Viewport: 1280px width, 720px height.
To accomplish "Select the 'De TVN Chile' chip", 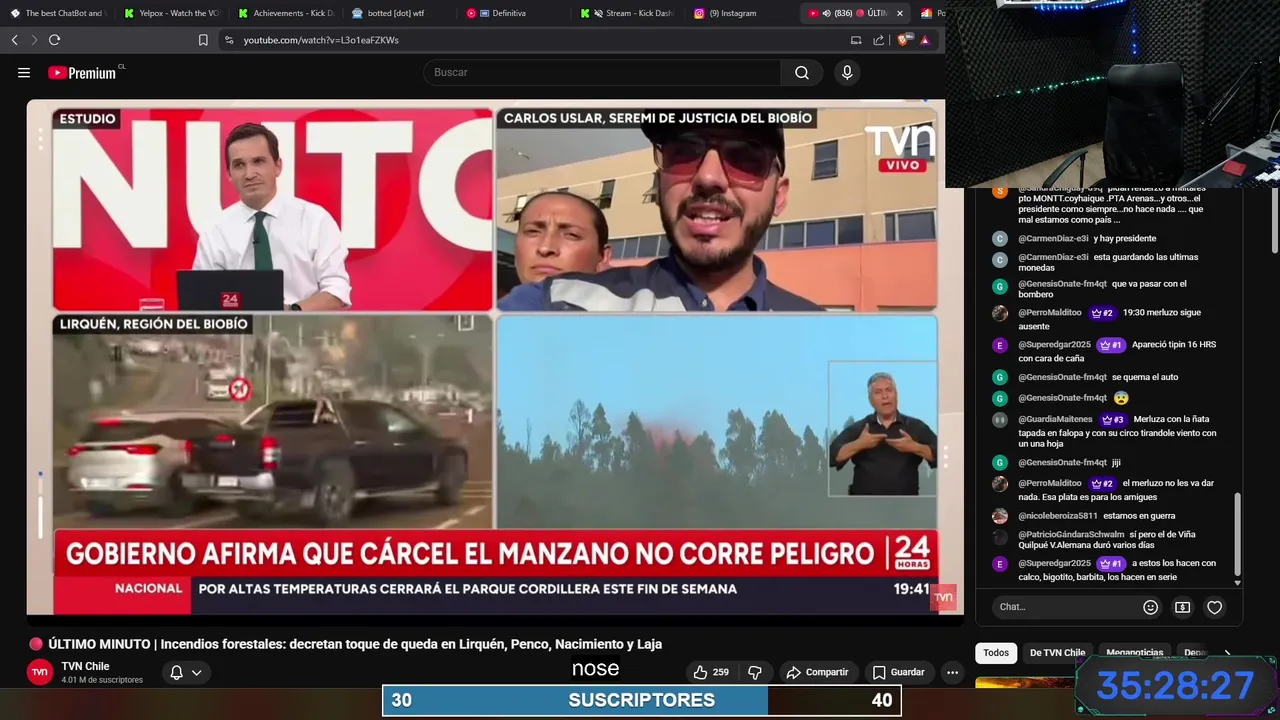I will point(1057,653).
